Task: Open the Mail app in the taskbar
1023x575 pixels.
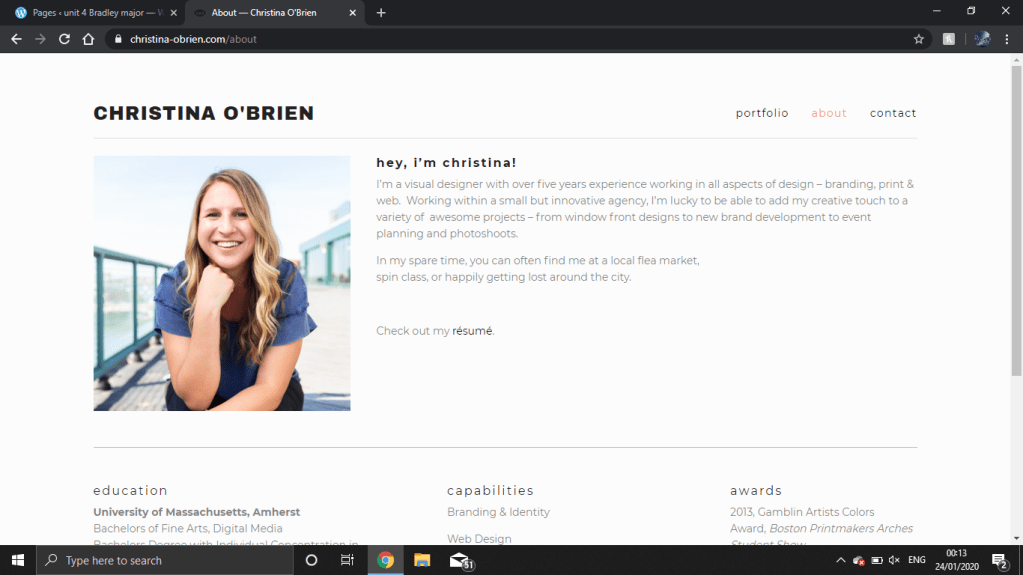Action: coord(460,560)
